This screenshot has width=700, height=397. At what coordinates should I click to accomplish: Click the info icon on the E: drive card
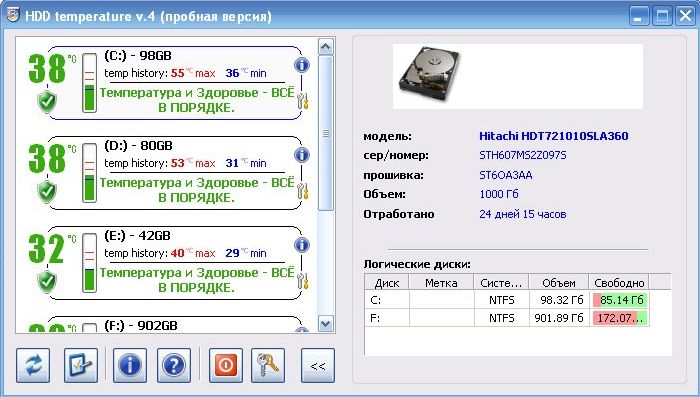(x=302, y=245)
